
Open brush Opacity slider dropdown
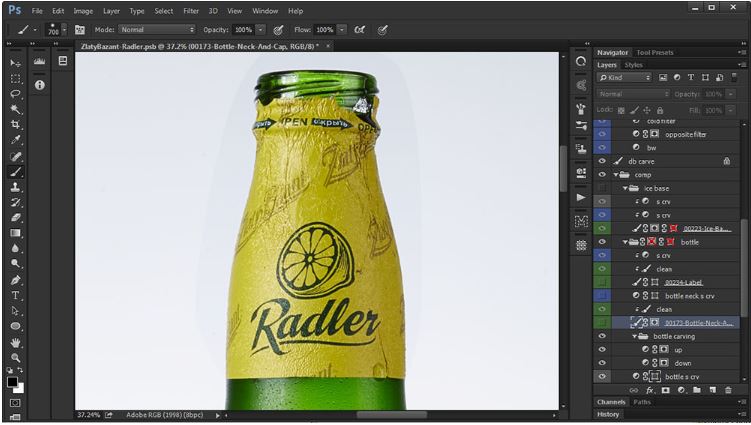(261, 30)
